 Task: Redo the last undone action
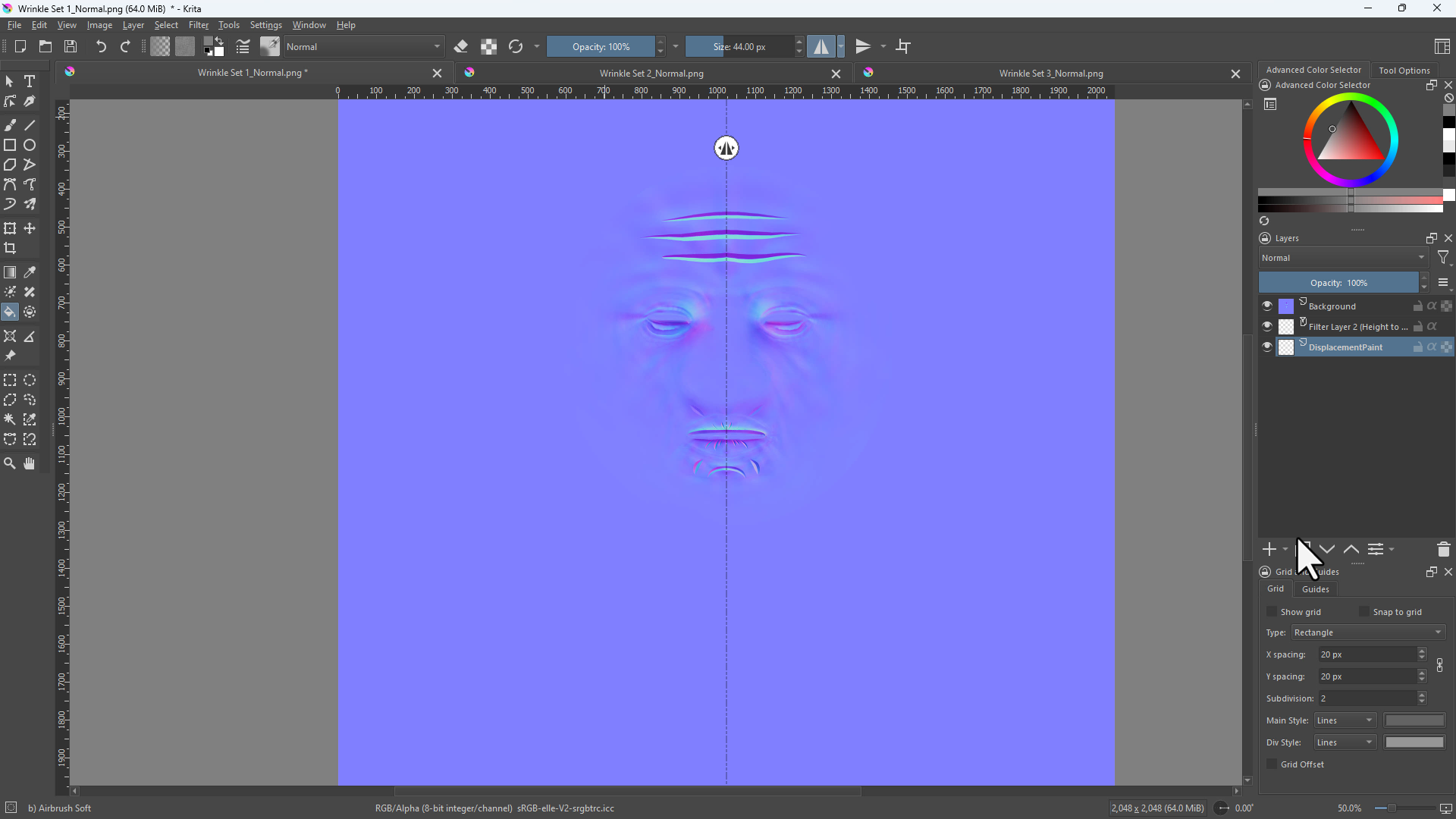click(126, 46)
